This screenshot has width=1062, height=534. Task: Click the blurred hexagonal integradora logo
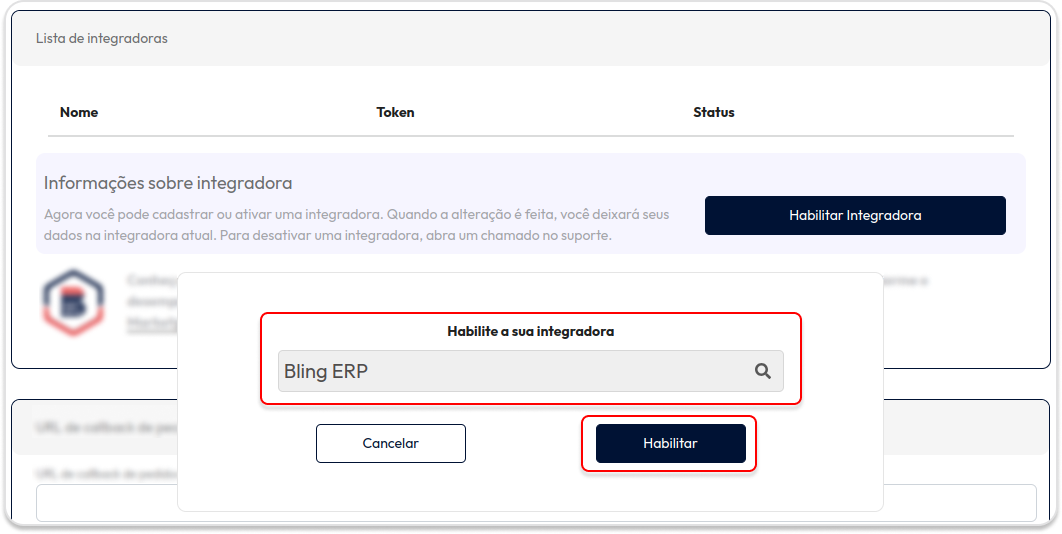point(73,302)
